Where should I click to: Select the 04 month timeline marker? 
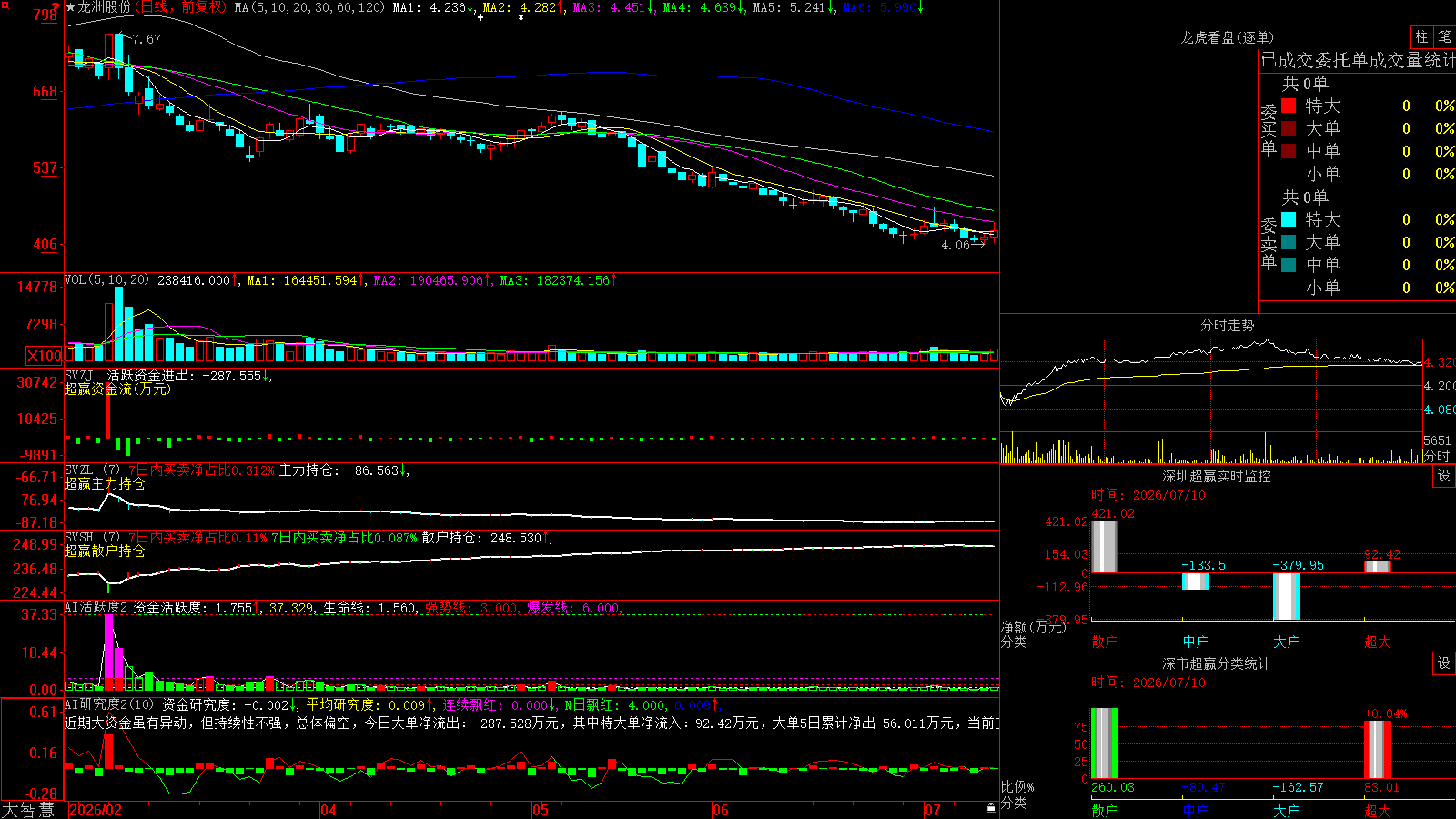329,810
